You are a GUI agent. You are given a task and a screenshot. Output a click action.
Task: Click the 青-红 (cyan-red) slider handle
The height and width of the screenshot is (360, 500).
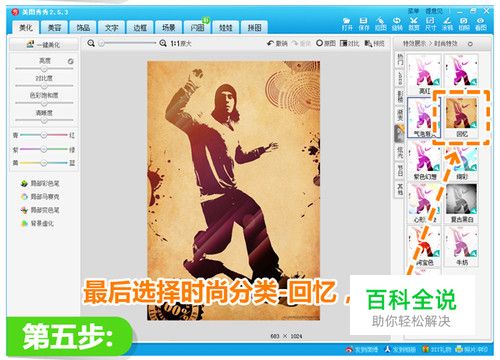click(x=44, y=135)
